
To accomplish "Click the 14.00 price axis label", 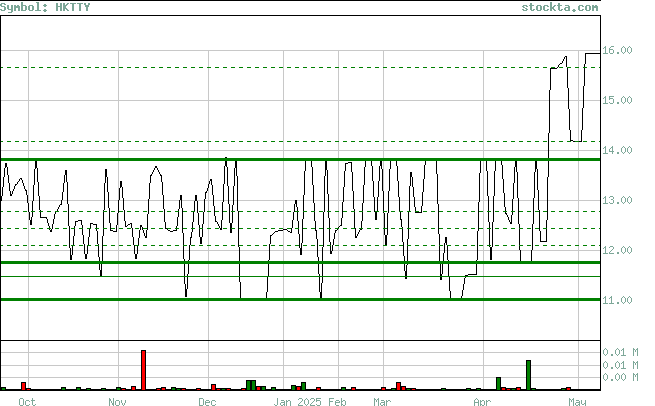I will point(617,150).
